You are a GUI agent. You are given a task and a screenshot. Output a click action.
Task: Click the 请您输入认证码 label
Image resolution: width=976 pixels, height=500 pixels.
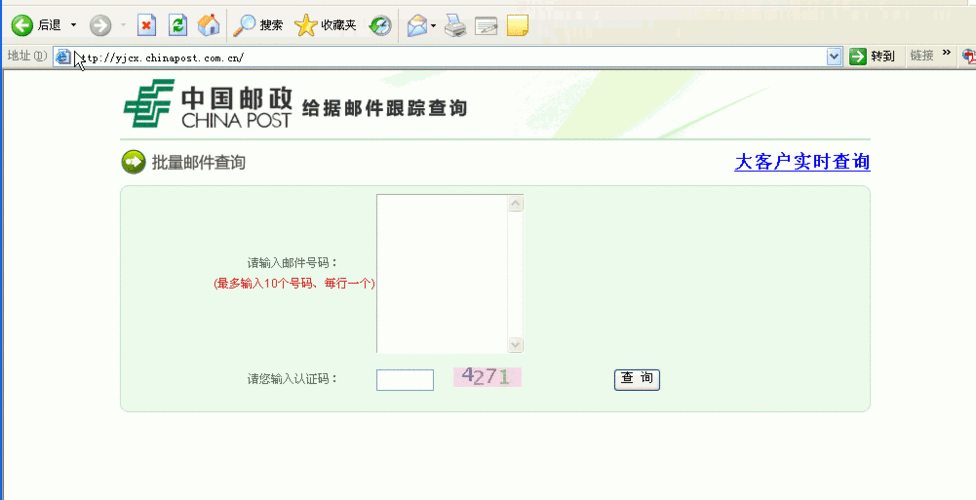(293, 379)
